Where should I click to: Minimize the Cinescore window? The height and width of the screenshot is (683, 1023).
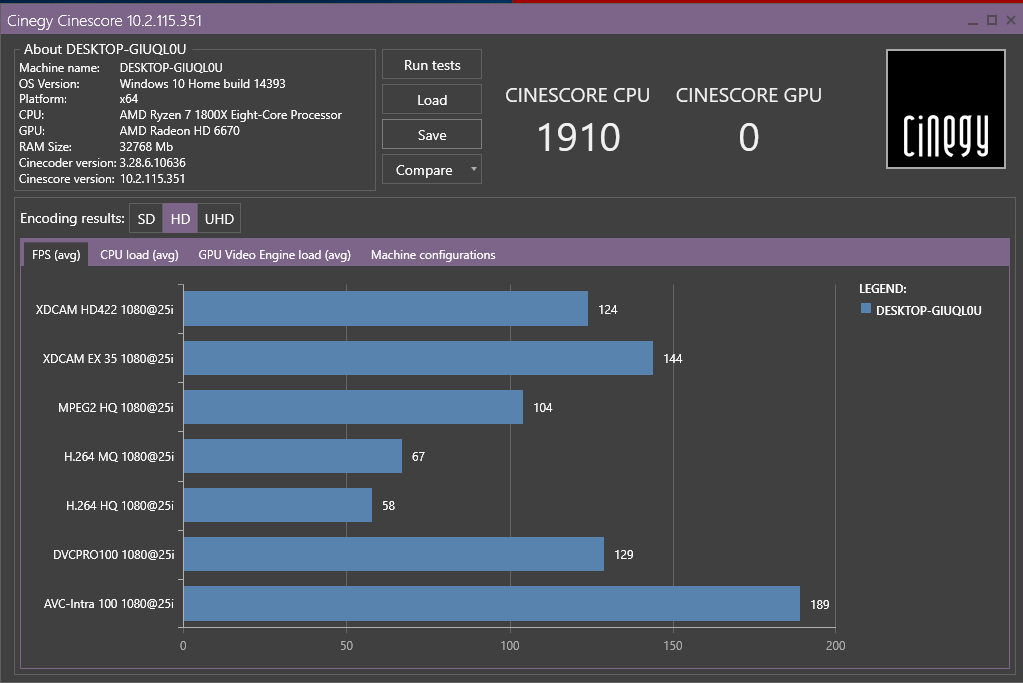973,21
